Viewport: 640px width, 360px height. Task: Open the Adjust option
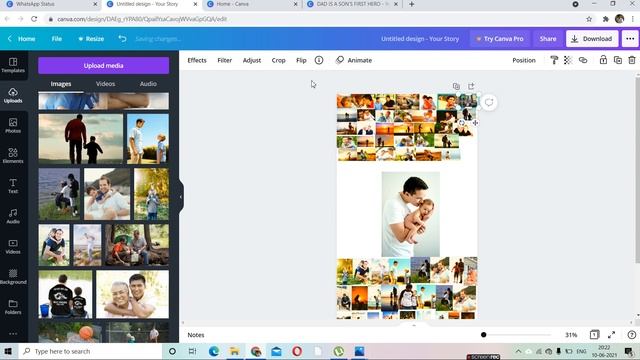coord(252,60)
